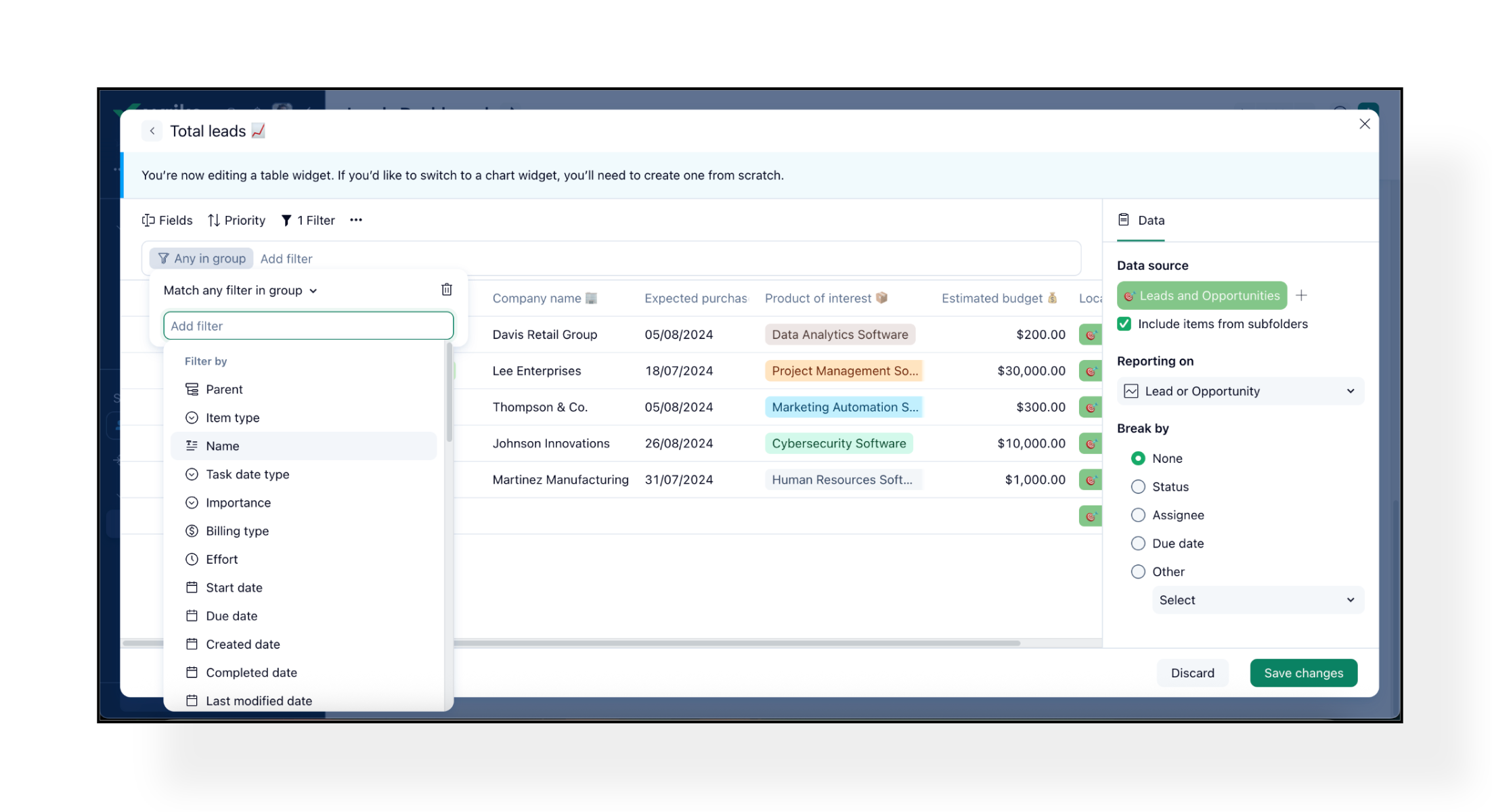1492x812 pixels.
Task: Select the Assignee break-by radio button
Action: 1139,516
